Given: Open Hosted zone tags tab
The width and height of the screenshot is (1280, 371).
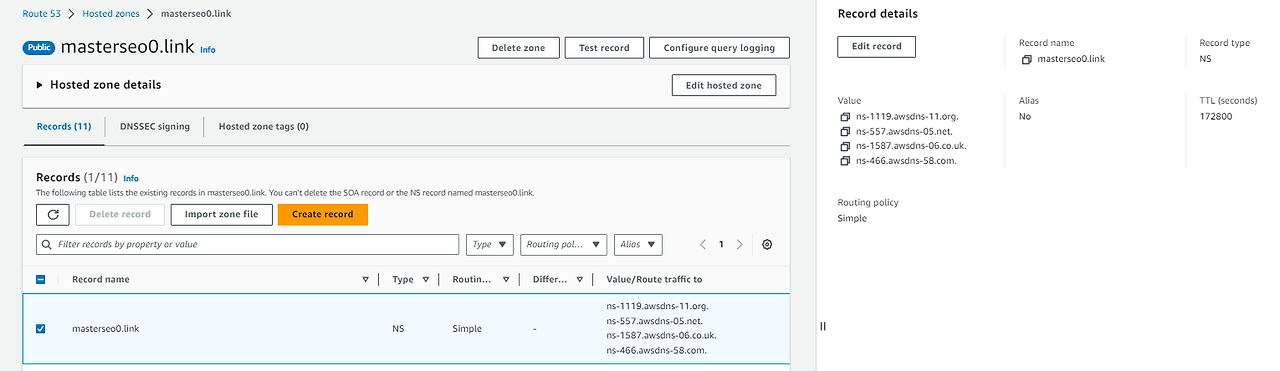Looking at the screenshot, I should [264, 127].
